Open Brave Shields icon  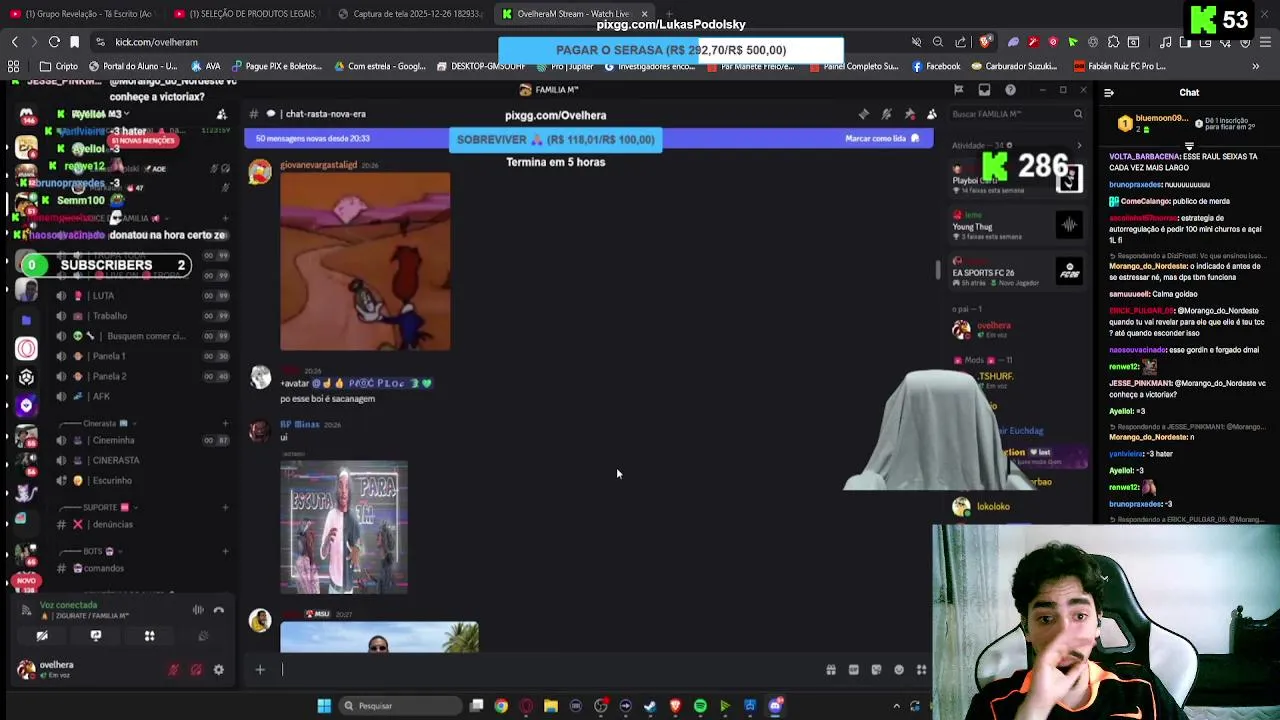point(986,42)
